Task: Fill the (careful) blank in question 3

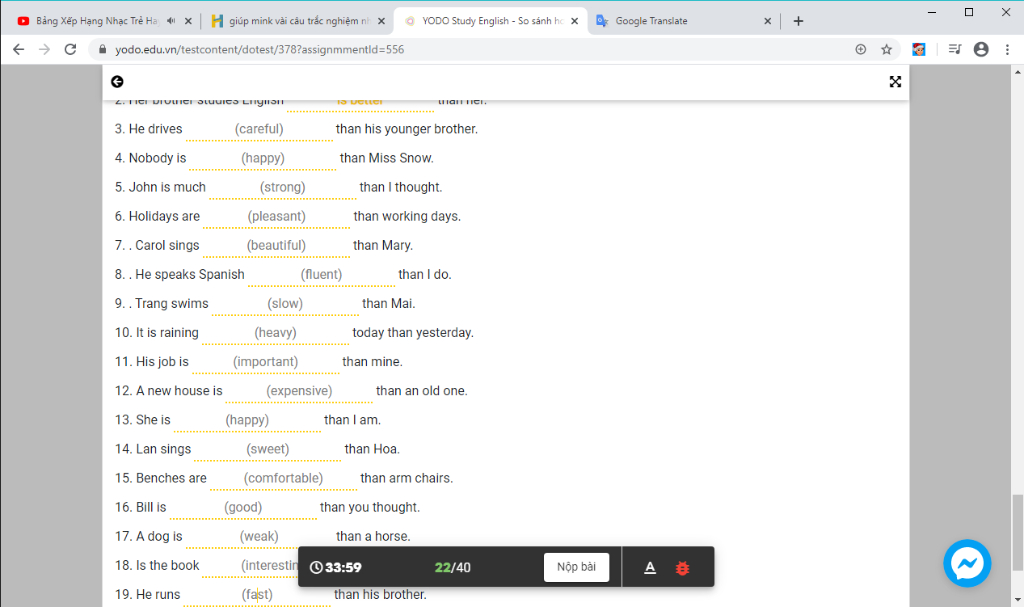Action: pyautogui.click(x=259, y=130)
